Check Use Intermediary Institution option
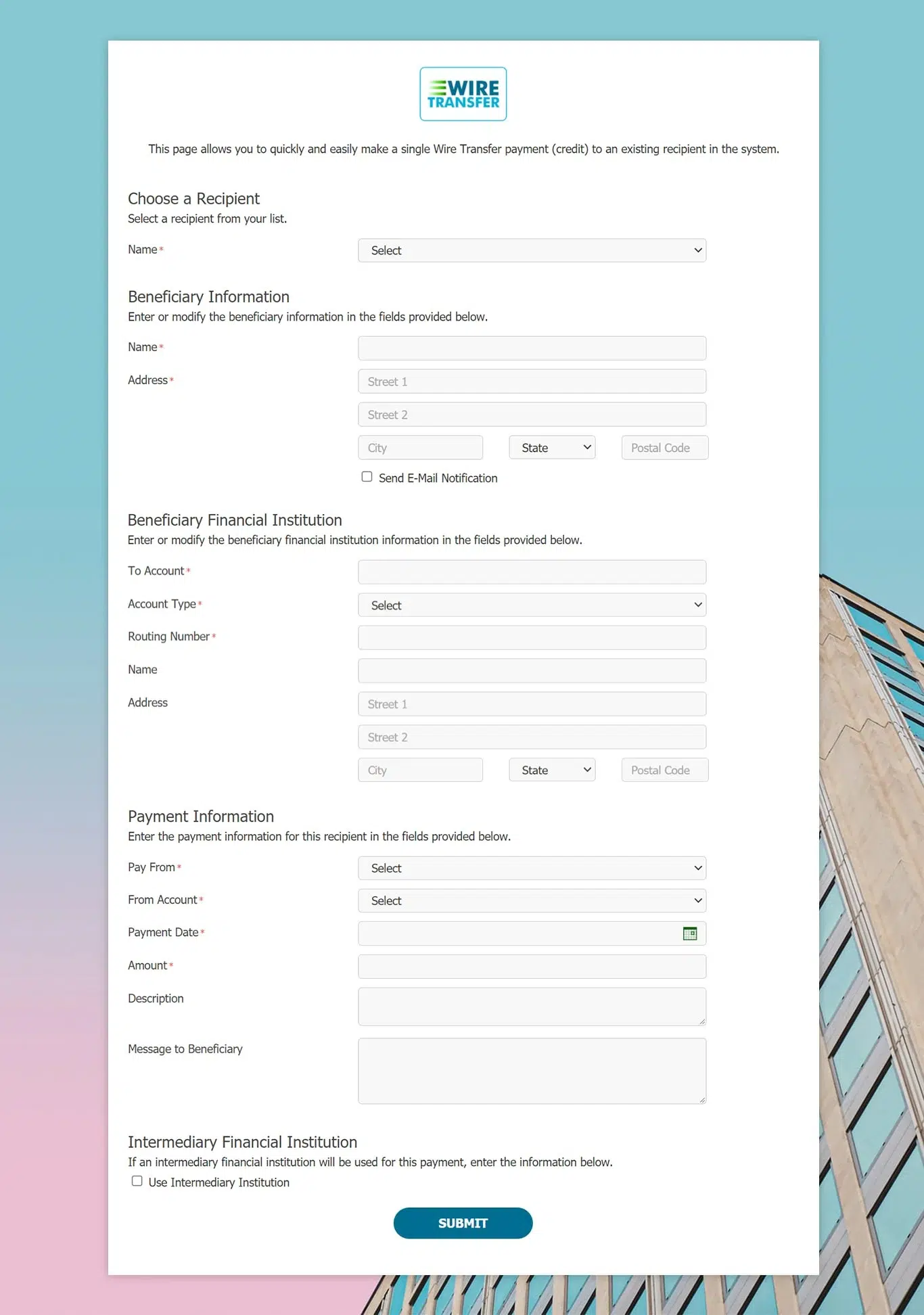This screenshot has height=1315, width=924. [x=137, y=1181]
